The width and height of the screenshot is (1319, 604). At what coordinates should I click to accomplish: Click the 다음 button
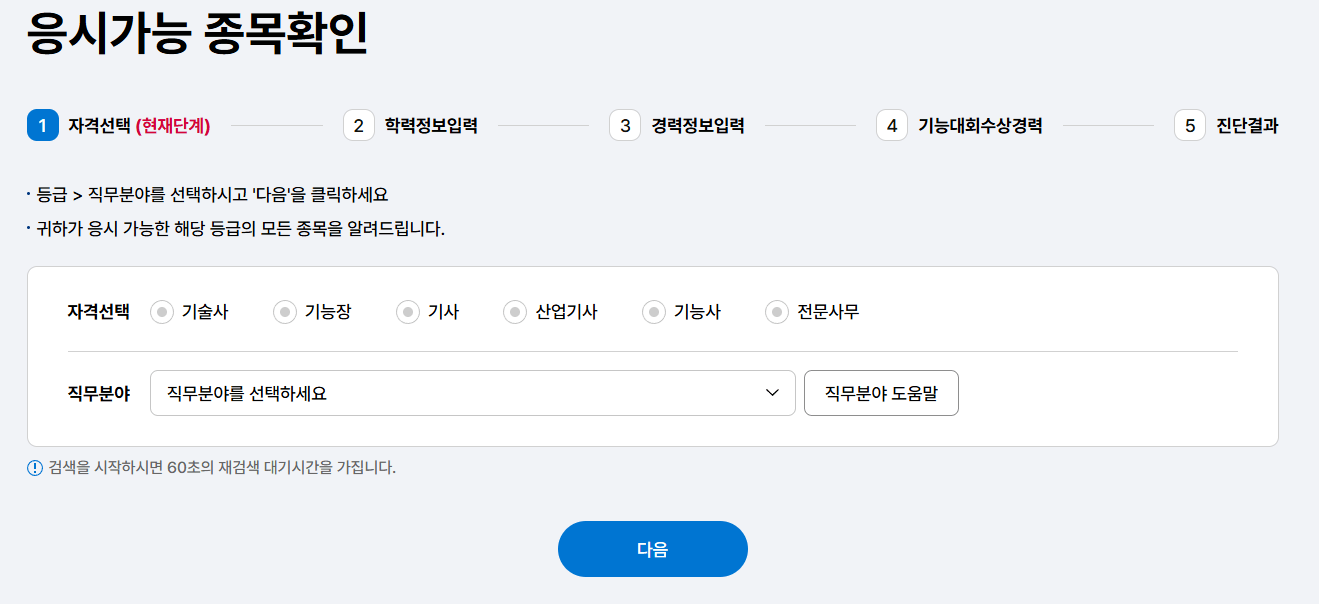652,548
